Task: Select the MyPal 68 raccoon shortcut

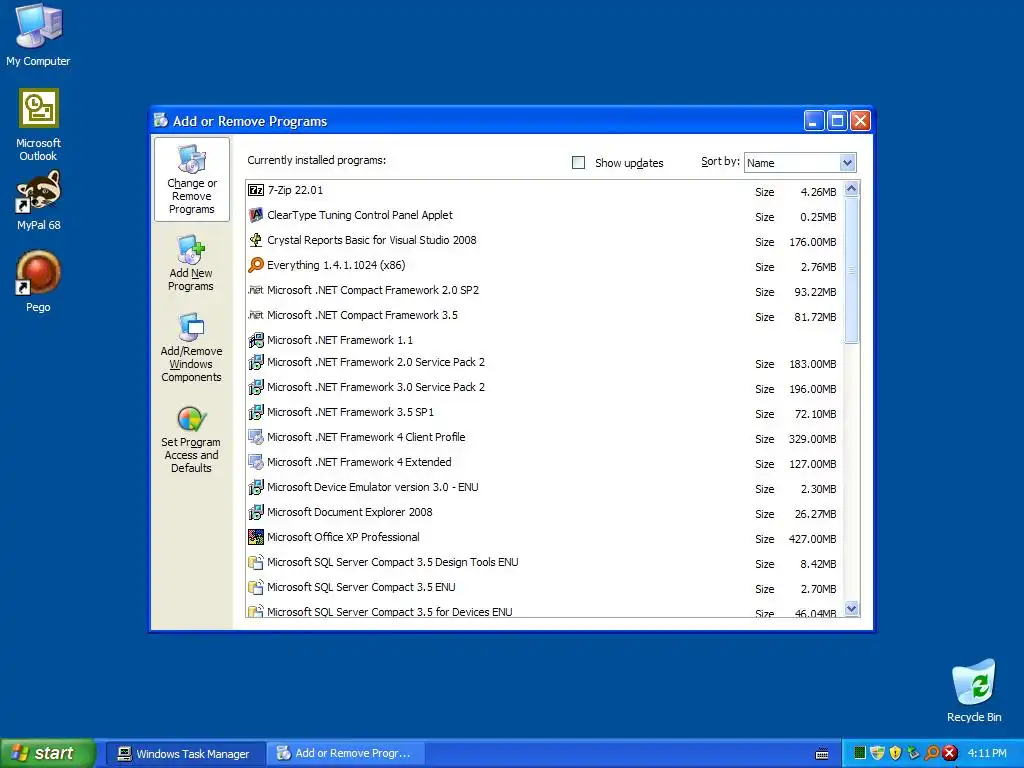Action: tap(39, 200)
